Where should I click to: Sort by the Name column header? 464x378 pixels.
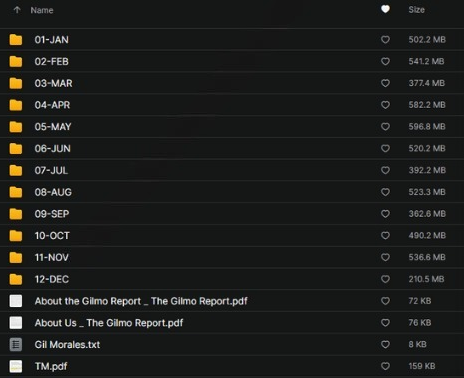tap(42, 10)
